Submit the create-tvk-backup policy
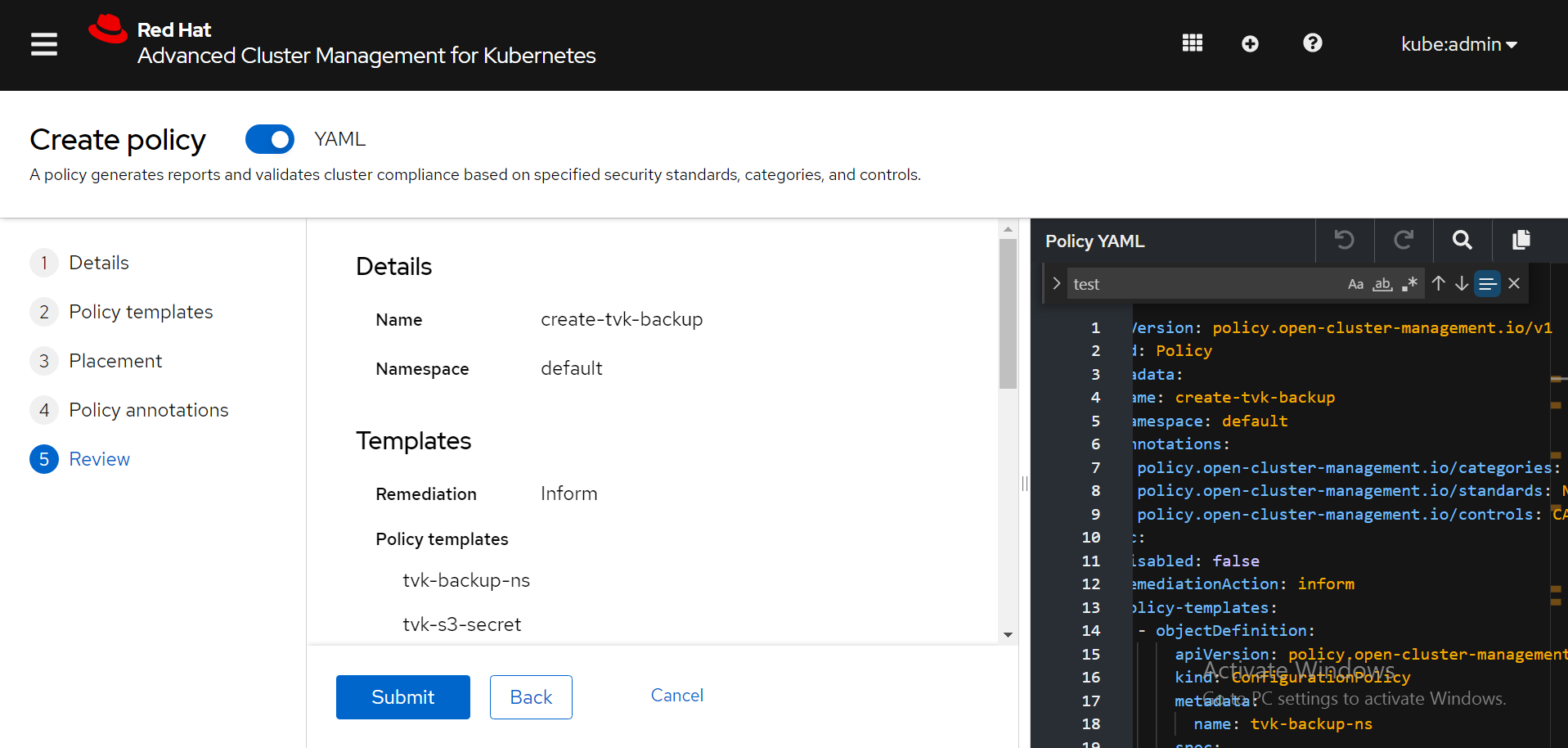Image resolution: width=1568 pixels, height=748 pixels. pyautogui.click(x=402, y=697)
